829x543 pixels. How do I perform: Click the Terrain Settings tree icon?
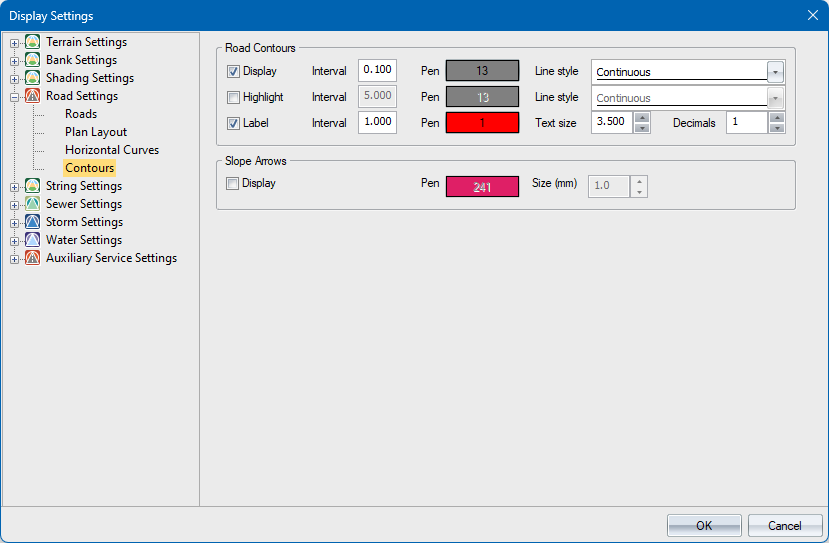coord(32,42)
